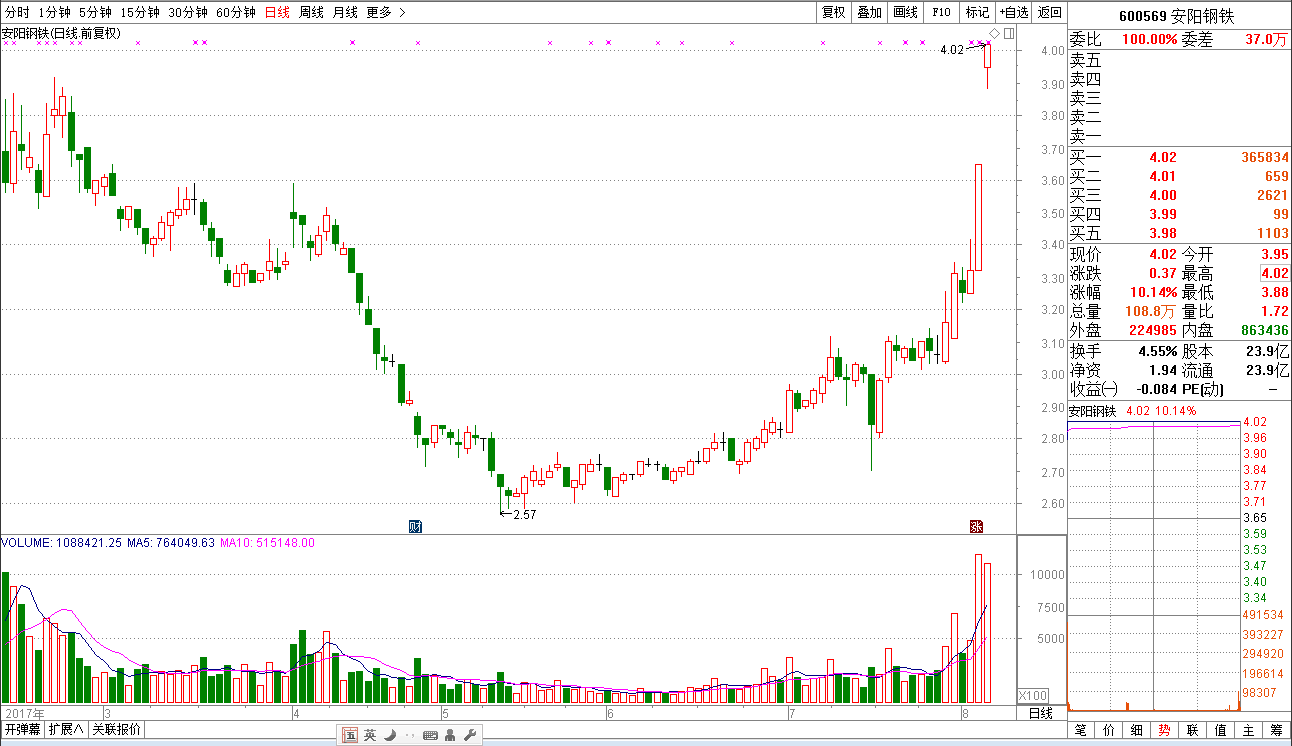Viewport: 1292px width, 746px height.
Task: Click the 换手 value 4.55%
Action: [1158, 351]
